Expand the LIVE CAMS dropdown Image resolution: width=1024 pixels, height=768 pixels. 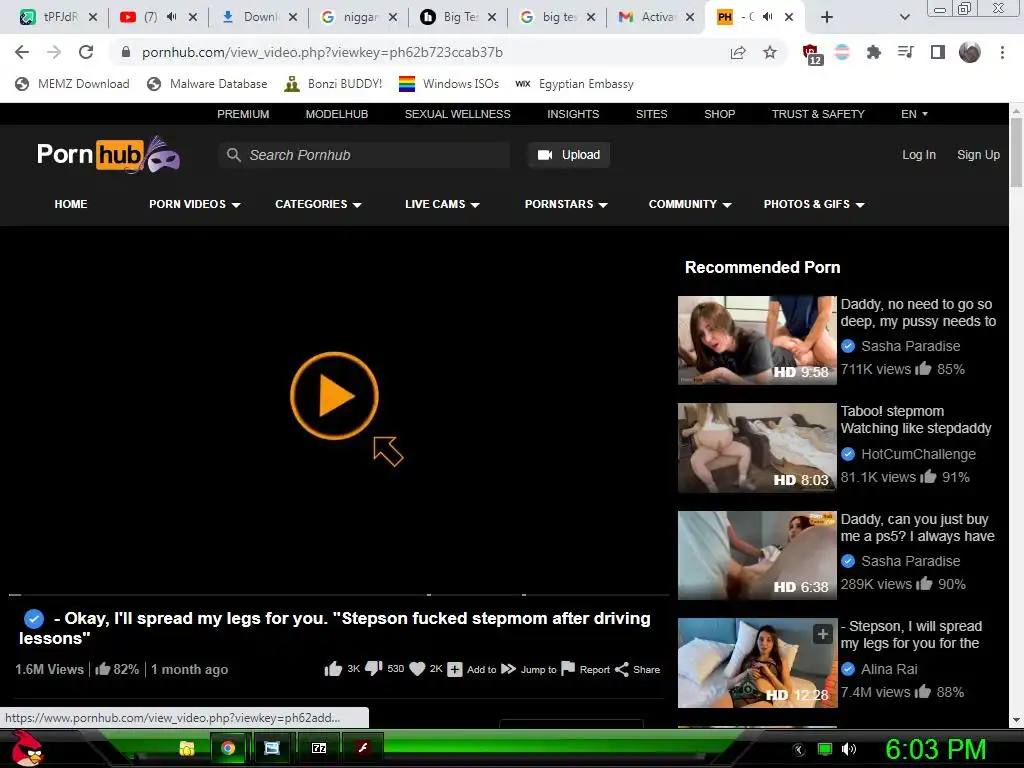[442, 204]
